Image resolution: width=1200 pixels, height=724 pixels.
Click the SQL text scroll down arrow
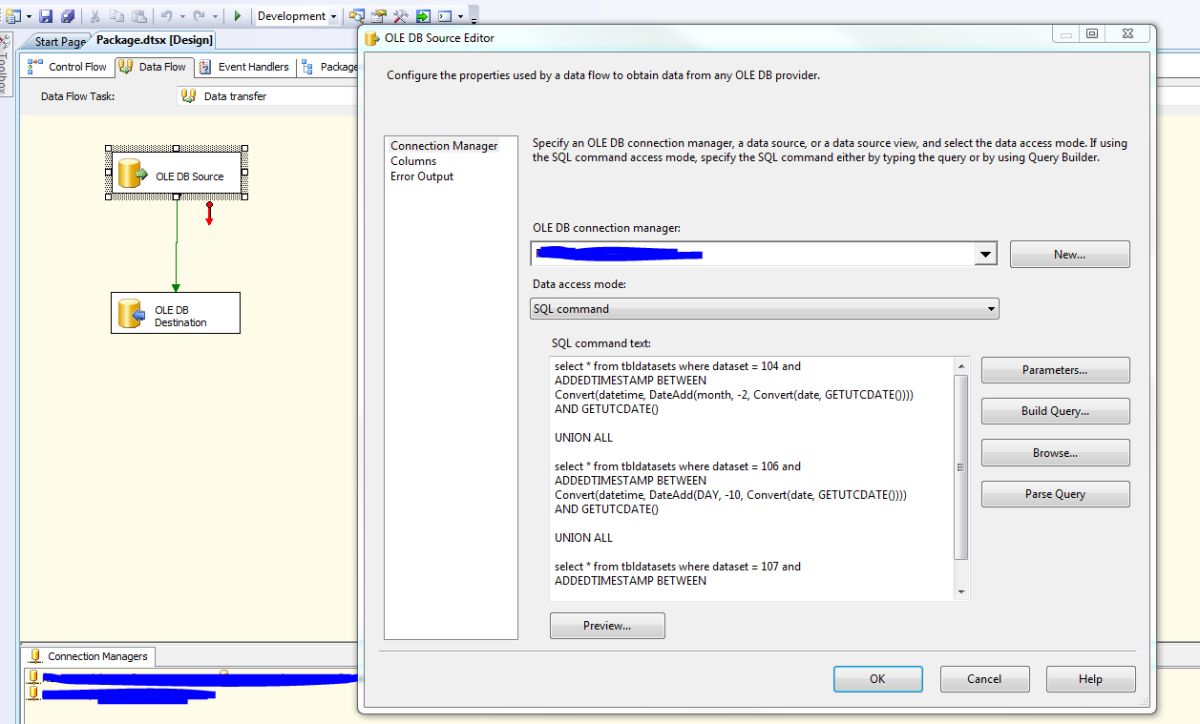(x=961, y=592)
